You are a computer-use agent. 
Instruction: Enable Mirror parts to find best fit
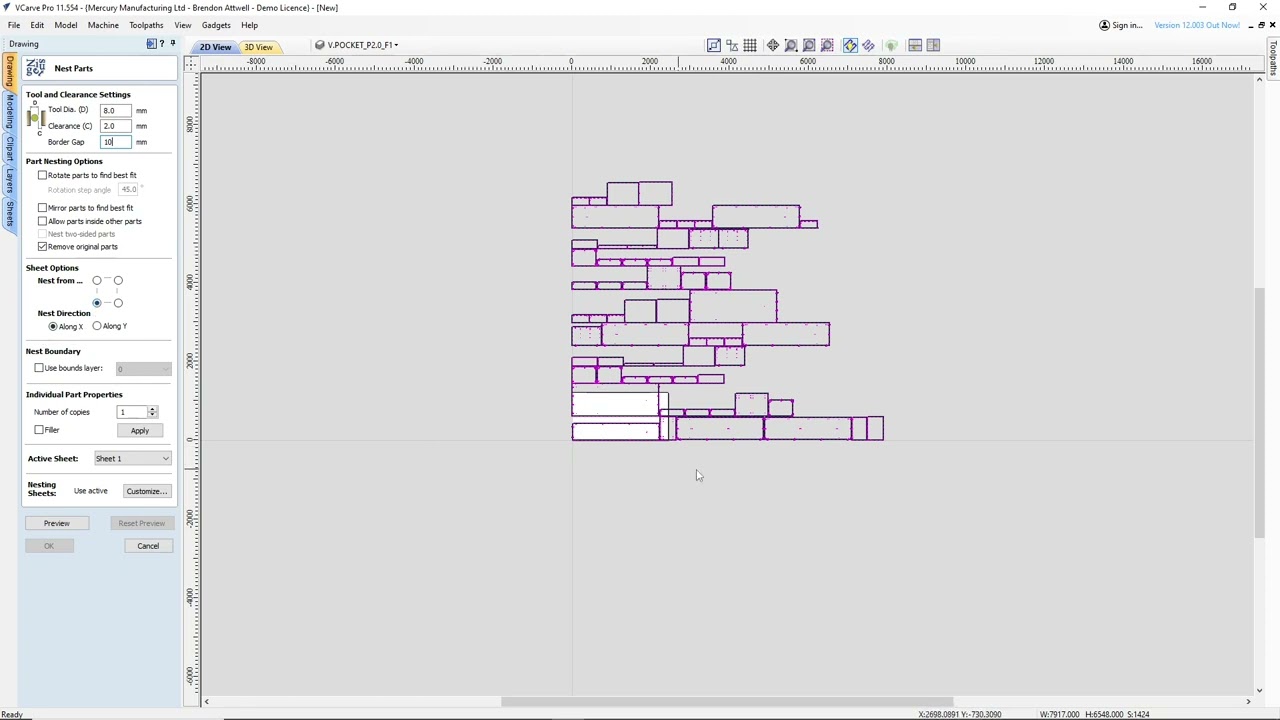(43, 208)
